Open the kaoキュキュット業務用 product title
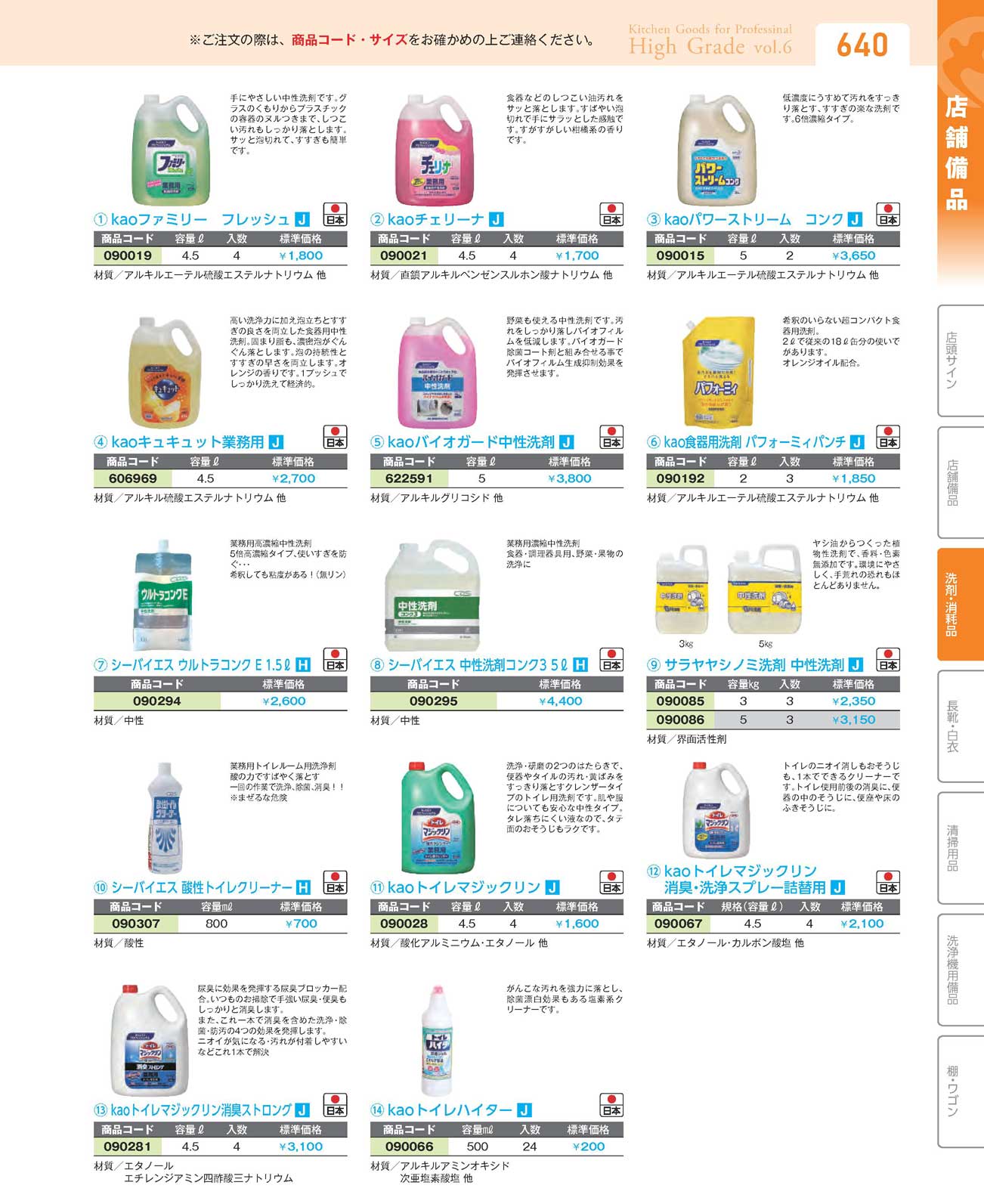Screen dimensions: 984x1204 (x=187, y=442)
